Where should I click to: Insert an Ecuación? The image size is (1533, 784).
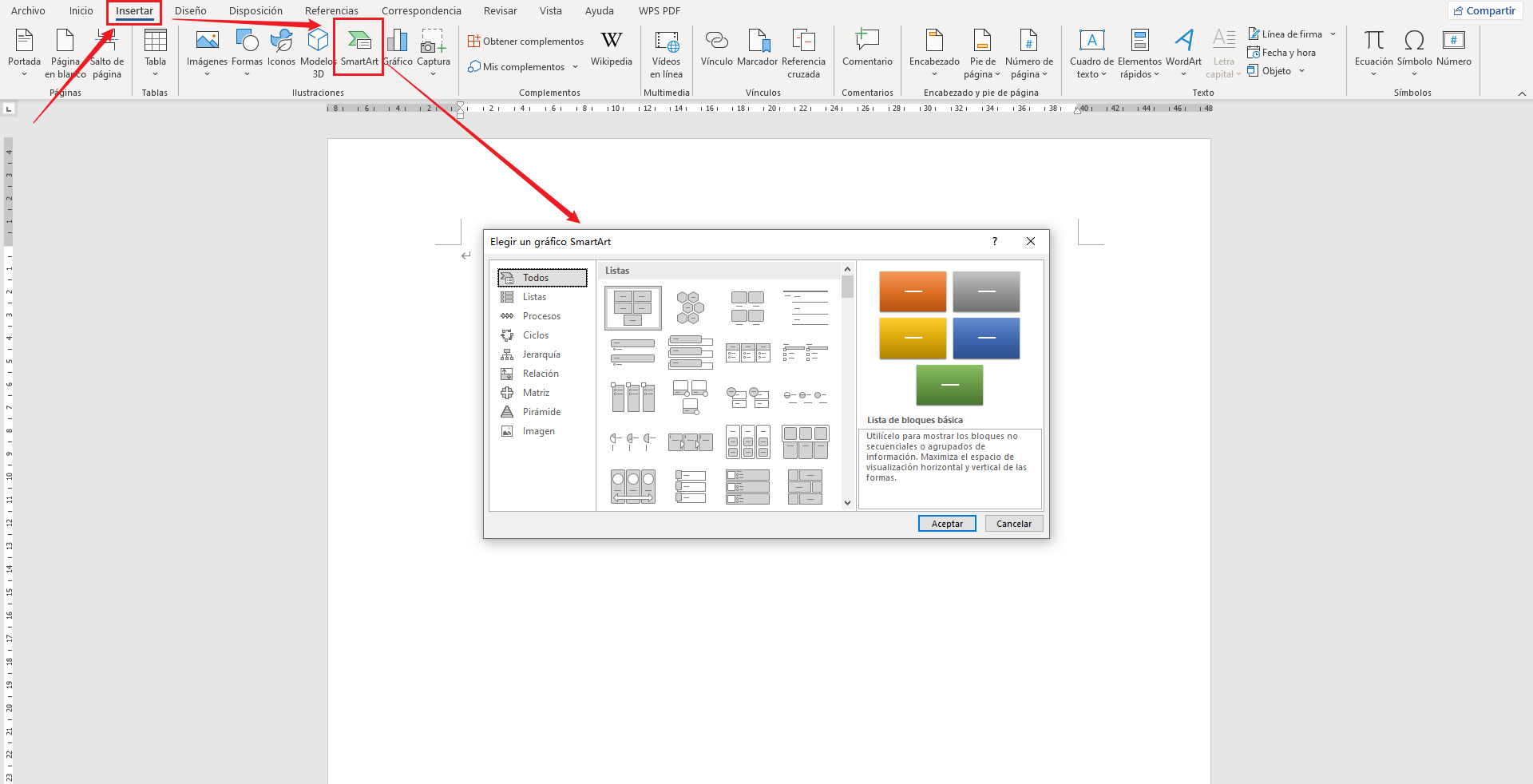(1373, 53)
